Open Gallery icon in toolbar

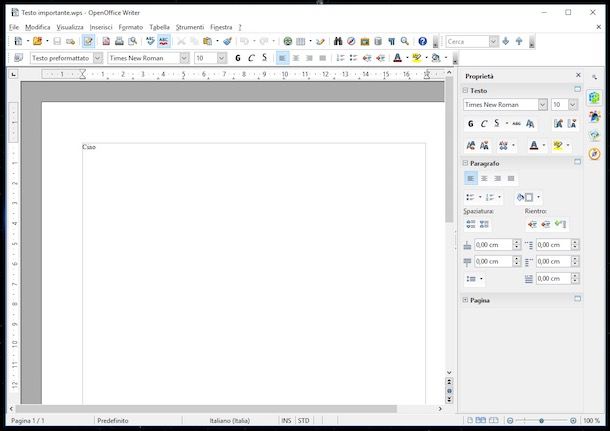365,41
